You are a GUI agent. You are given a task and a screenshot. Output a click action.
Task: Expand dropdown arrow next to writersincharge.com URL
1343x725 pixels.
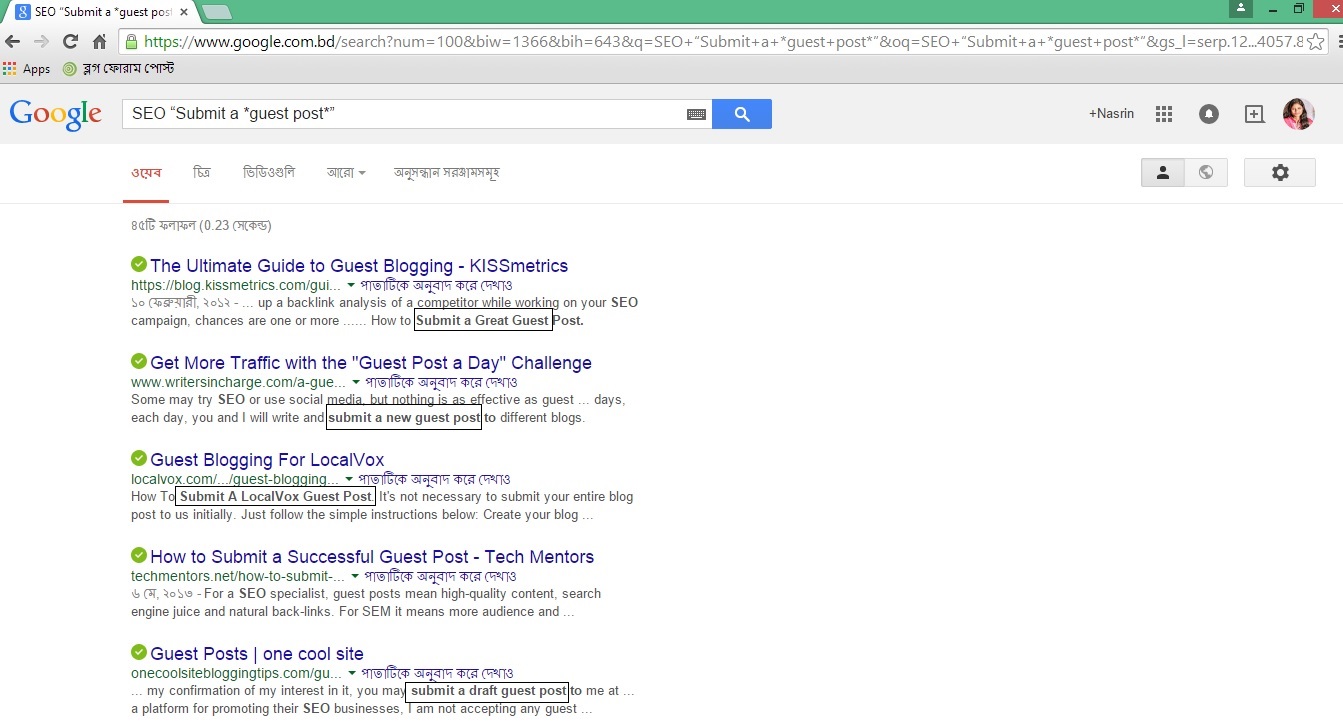(x=356, y=383)
